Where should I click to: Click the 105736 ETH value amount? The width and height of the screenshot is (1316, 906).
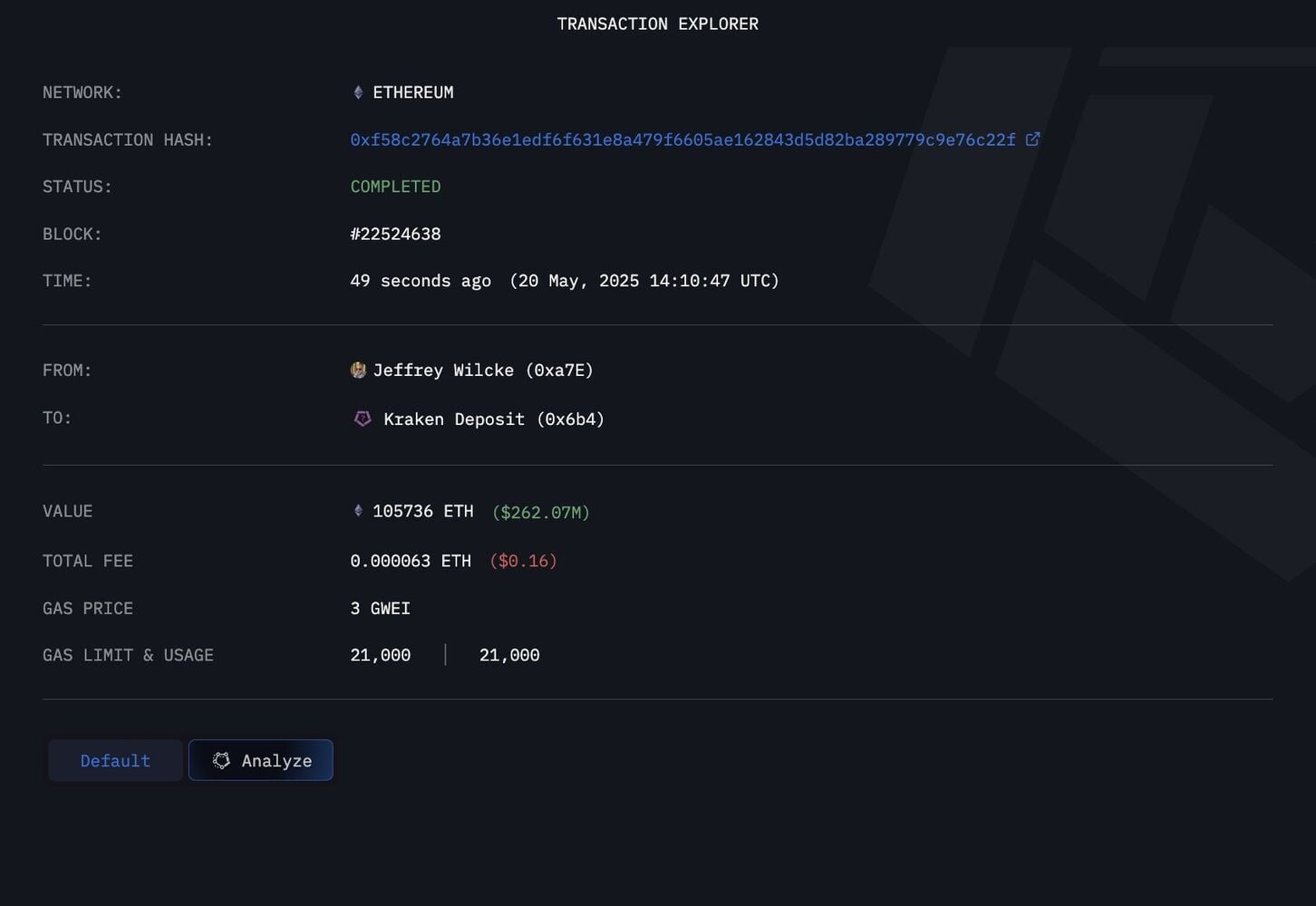point(423,511)
